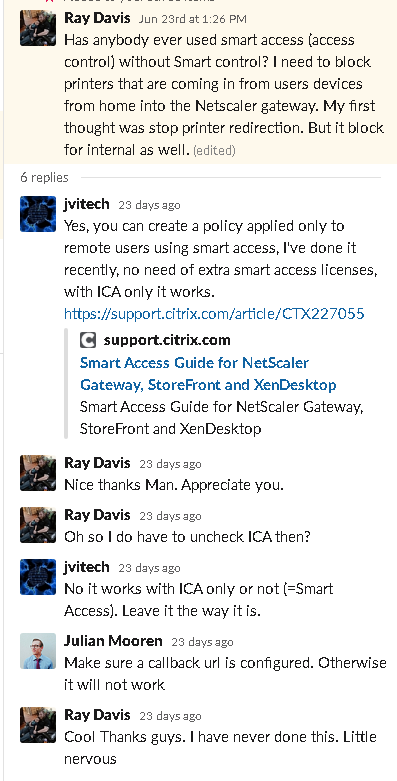This screenshot has height=781, width=397.
Task: Click Ray Davis avatar on 'Nice thanks Man' reply
Action: [38, 473]
